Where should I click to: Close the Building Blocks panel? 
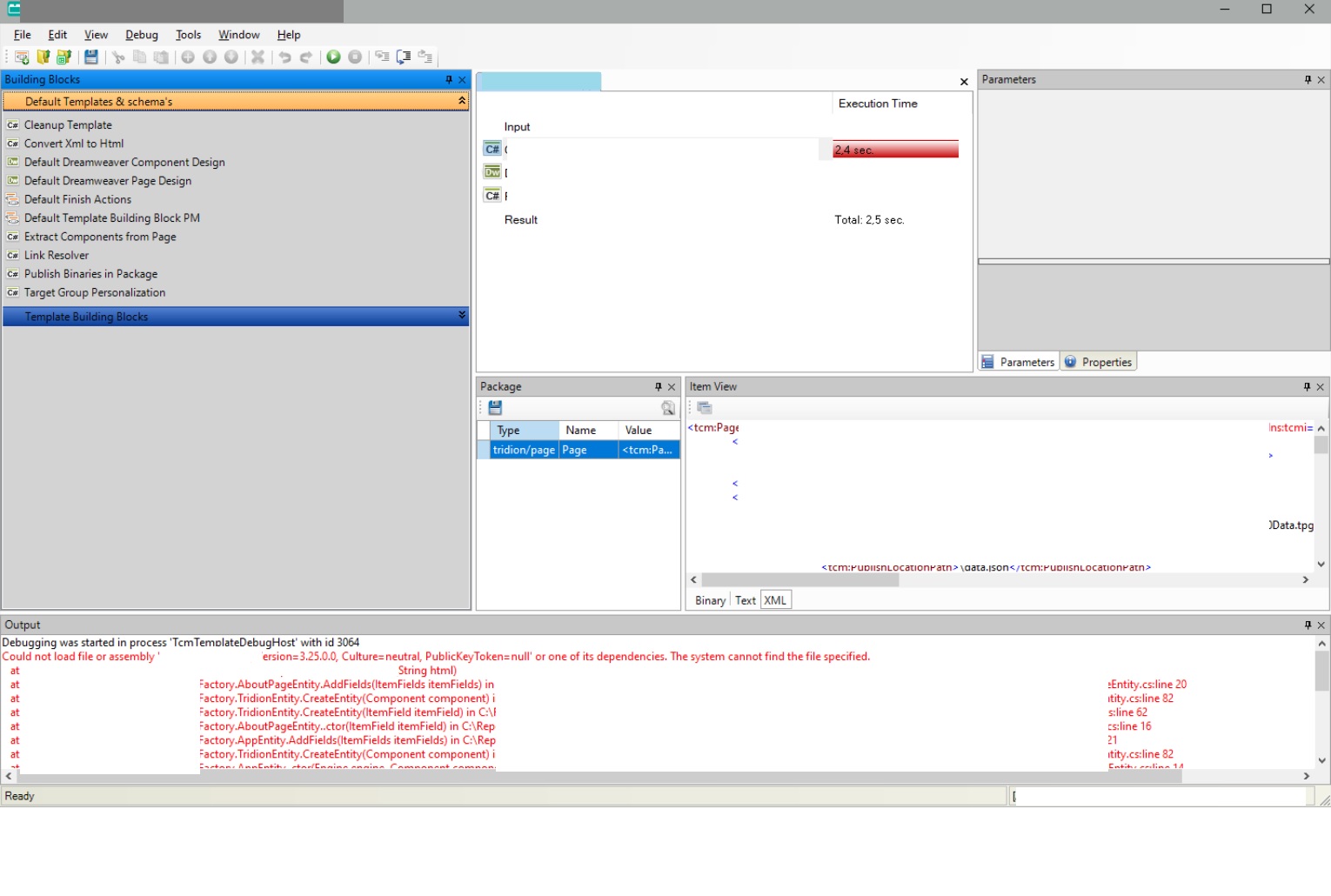pos(463,80)
